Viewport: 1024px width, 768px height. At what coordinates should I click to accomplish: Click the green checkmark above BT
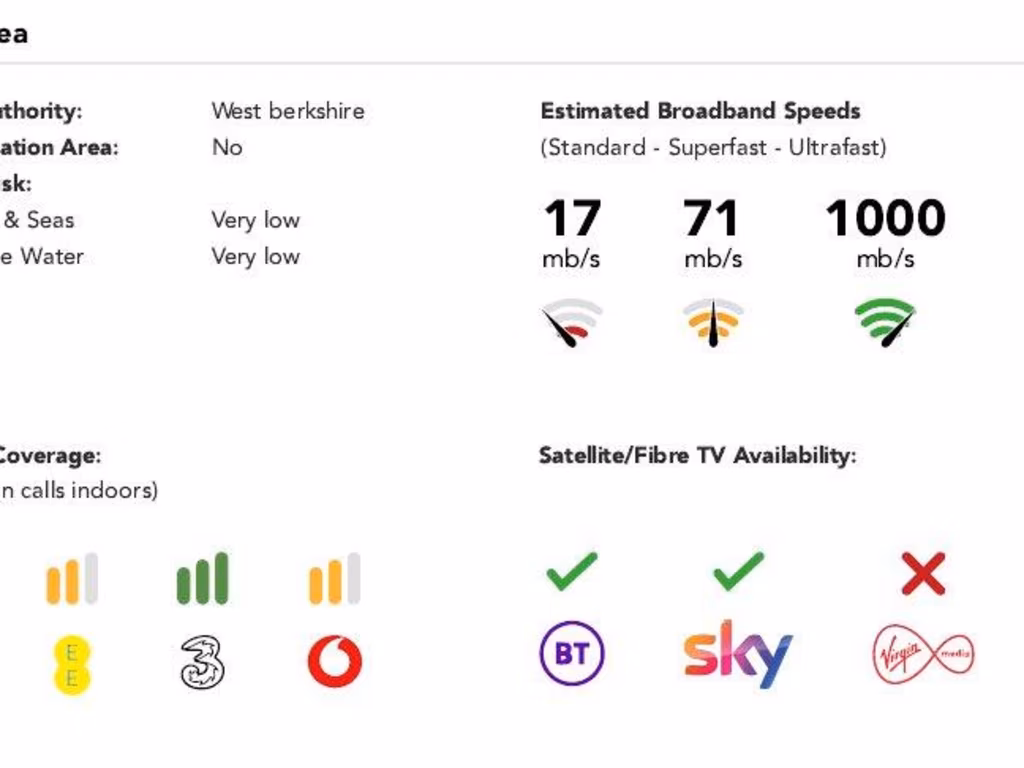click(x=572, y=571)
